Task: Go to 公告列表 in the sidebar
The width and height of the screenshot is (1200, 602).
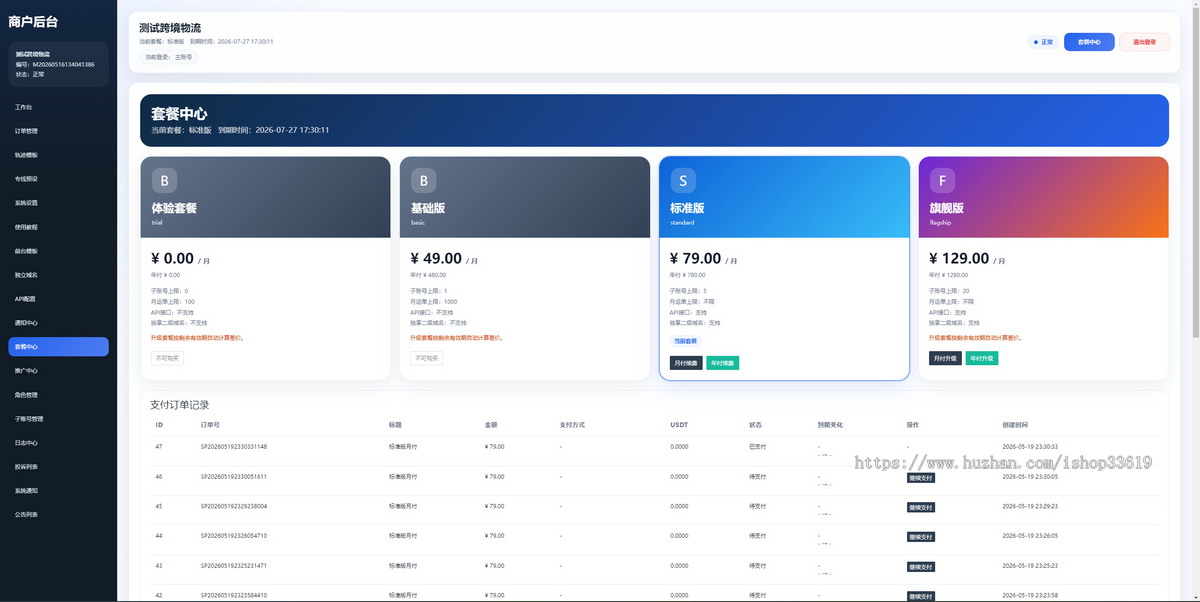Action: pos(58,515)
